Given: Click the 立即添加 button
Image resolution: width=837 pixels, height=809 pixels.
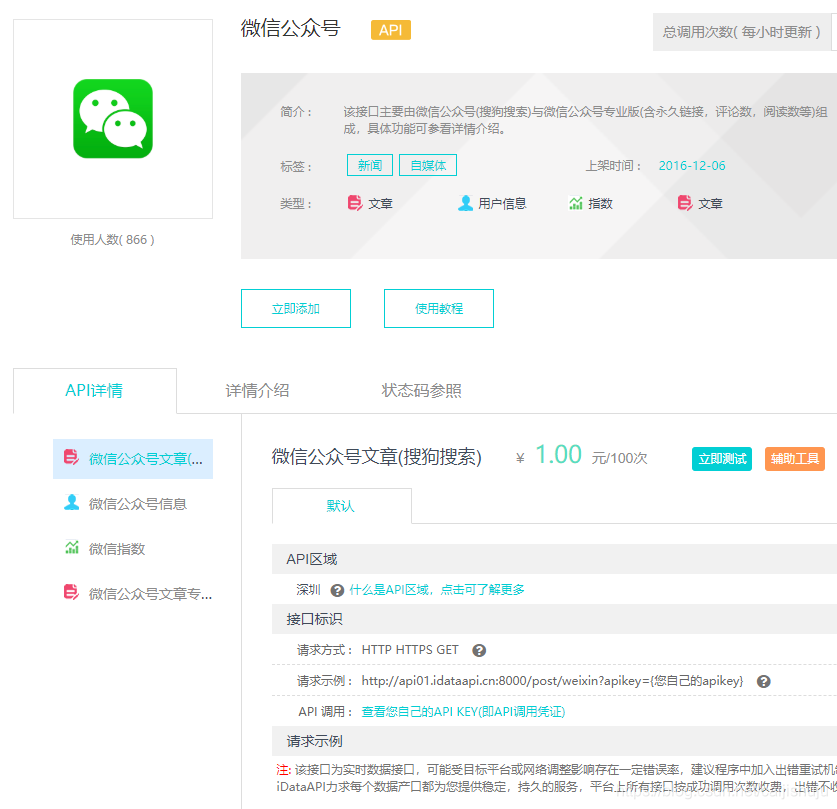Looking at the screenshot, I should coord(296,308).
